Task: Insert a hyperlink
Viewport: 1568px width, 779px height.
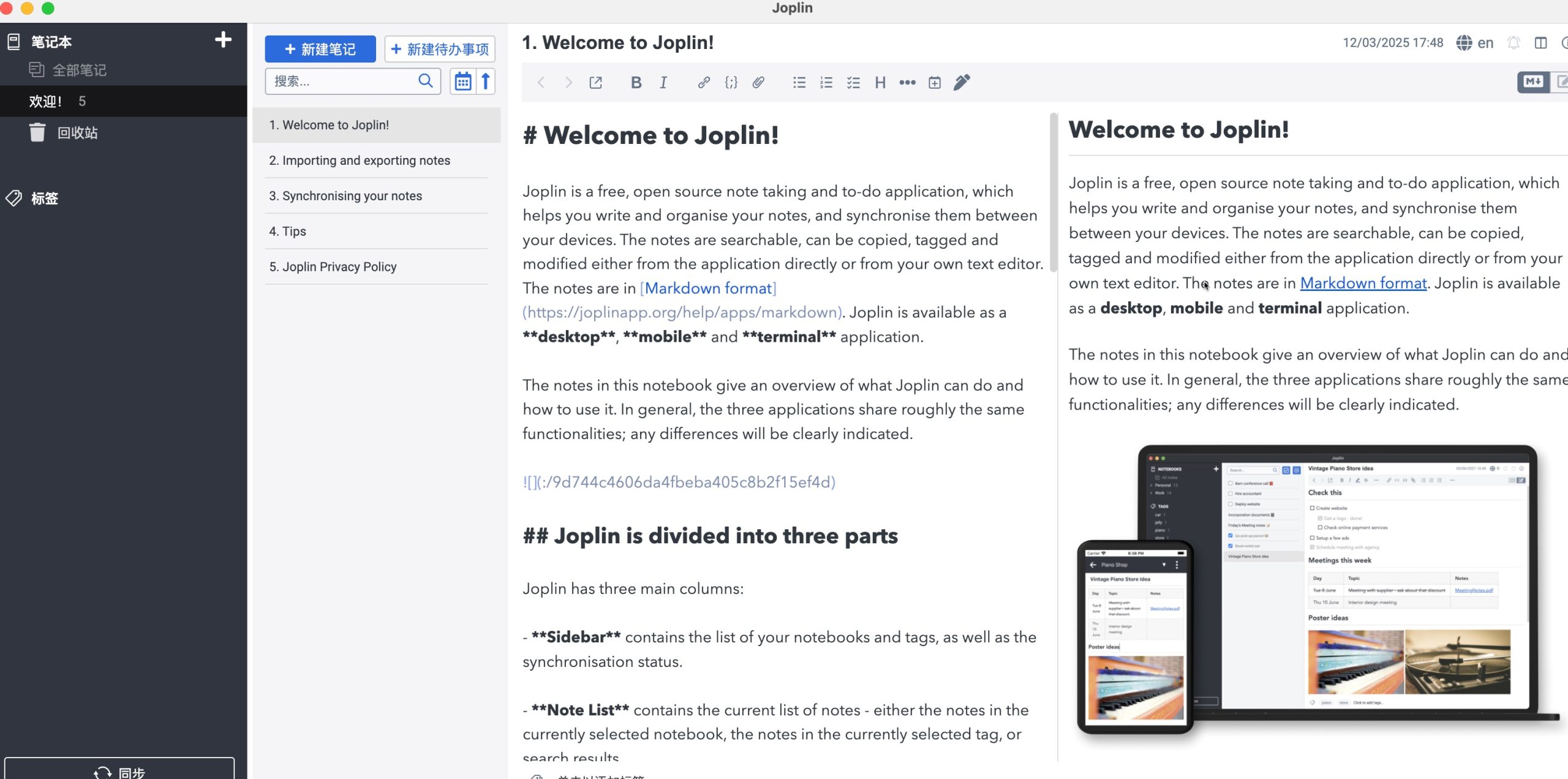Action: tap(704, 83)
